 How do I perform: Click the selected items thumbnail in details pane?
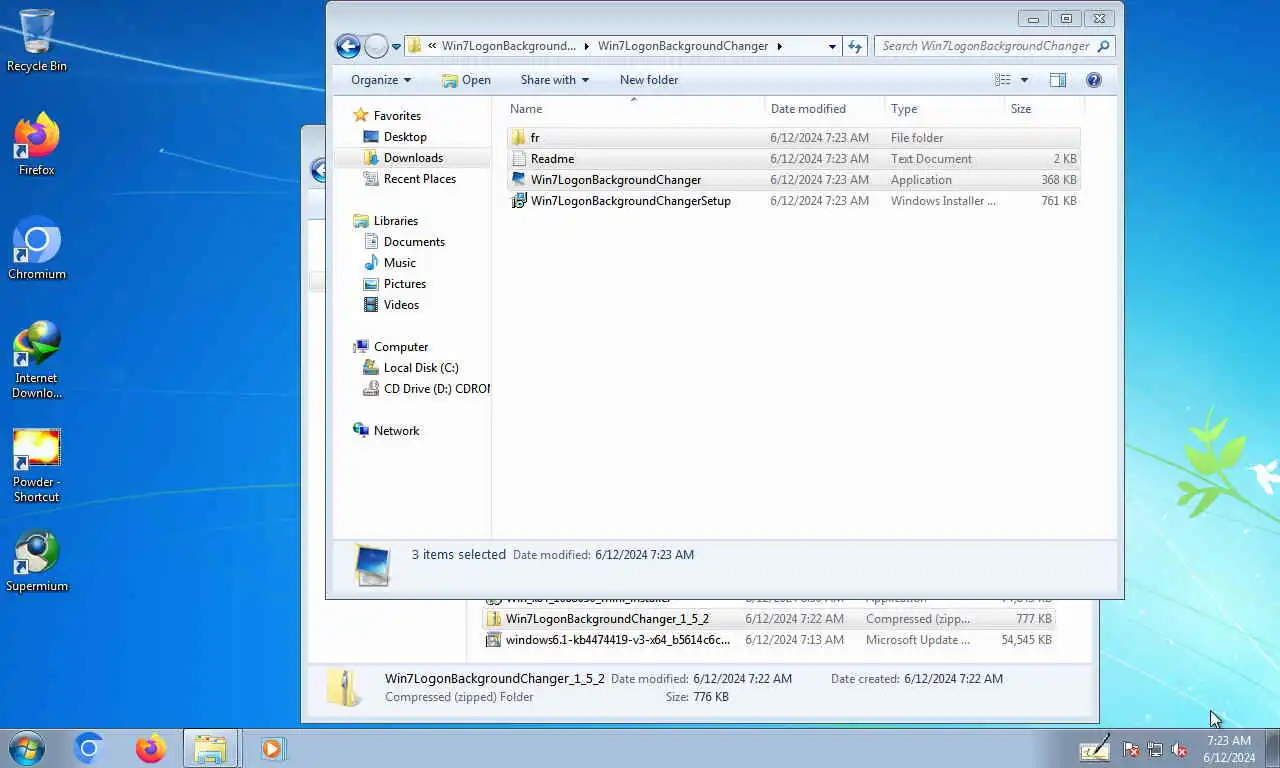pyautogui.click(x=372, y=565)
